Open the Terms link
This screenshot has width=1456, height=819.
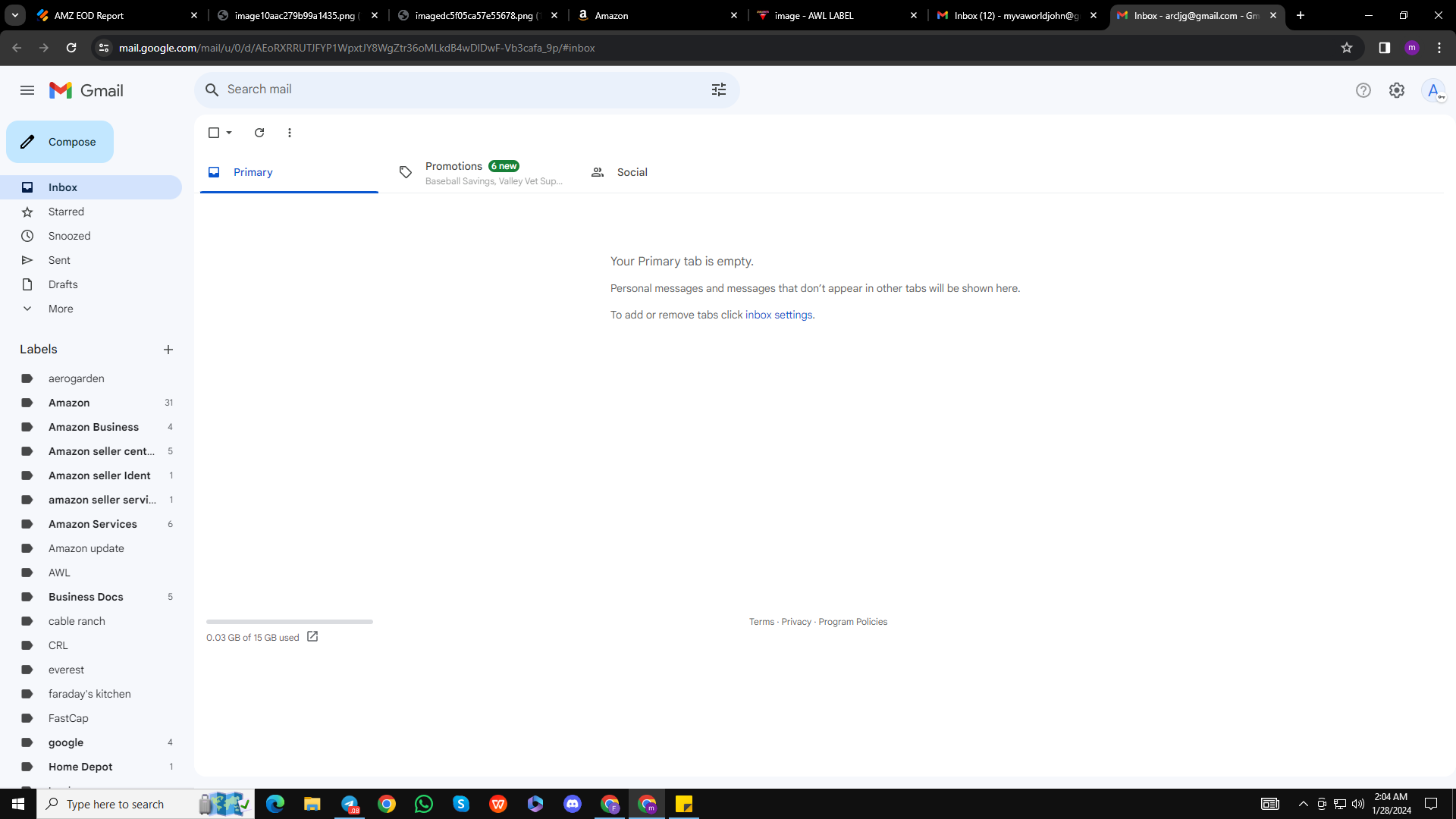(x=761, y=622)
